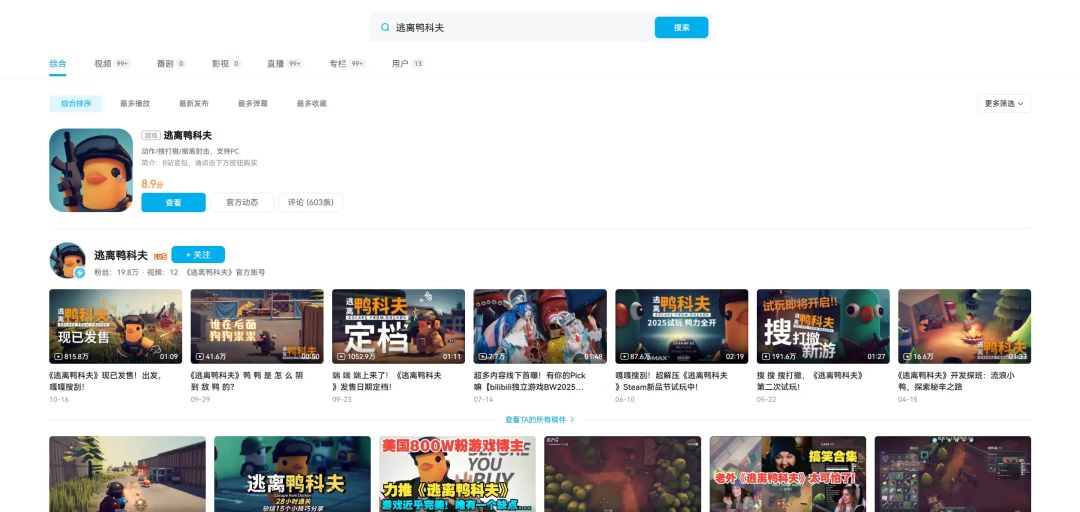Open 28小时通关 逃离鸭科夫 thumbnail
The height and width of the screenshot is (512, 1080).
click(292, 474)
